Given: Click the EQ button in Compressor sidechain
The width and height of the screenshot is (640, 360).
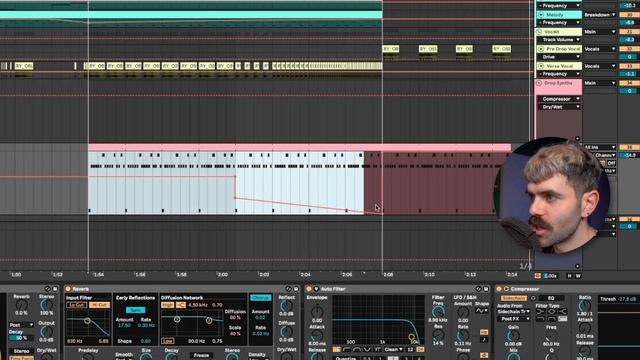Looking at the screenshot, I should pos(551,298).
